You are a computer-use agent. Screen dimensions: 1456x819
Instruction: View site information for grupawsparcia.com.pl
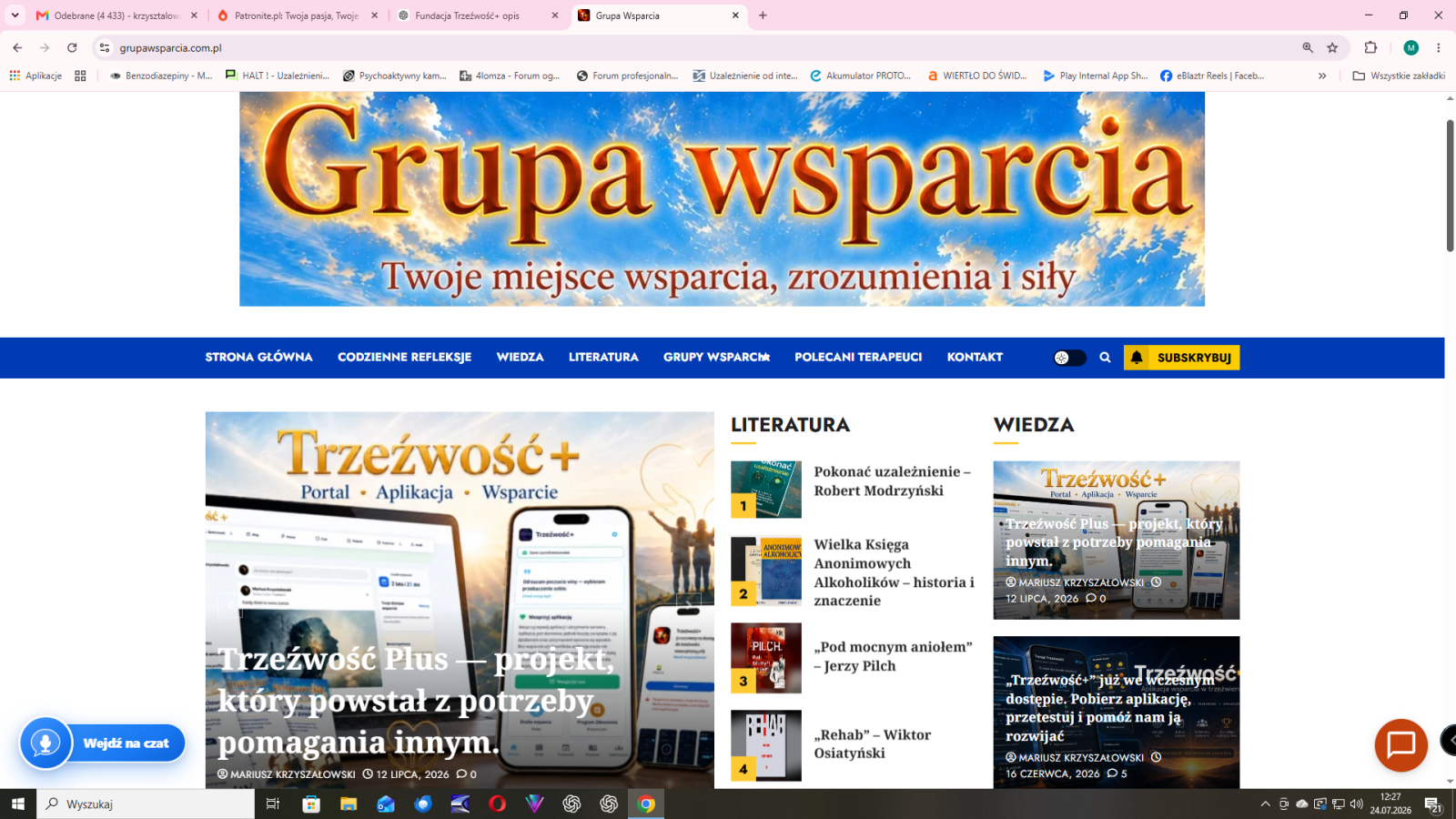(x=105, y=48)
